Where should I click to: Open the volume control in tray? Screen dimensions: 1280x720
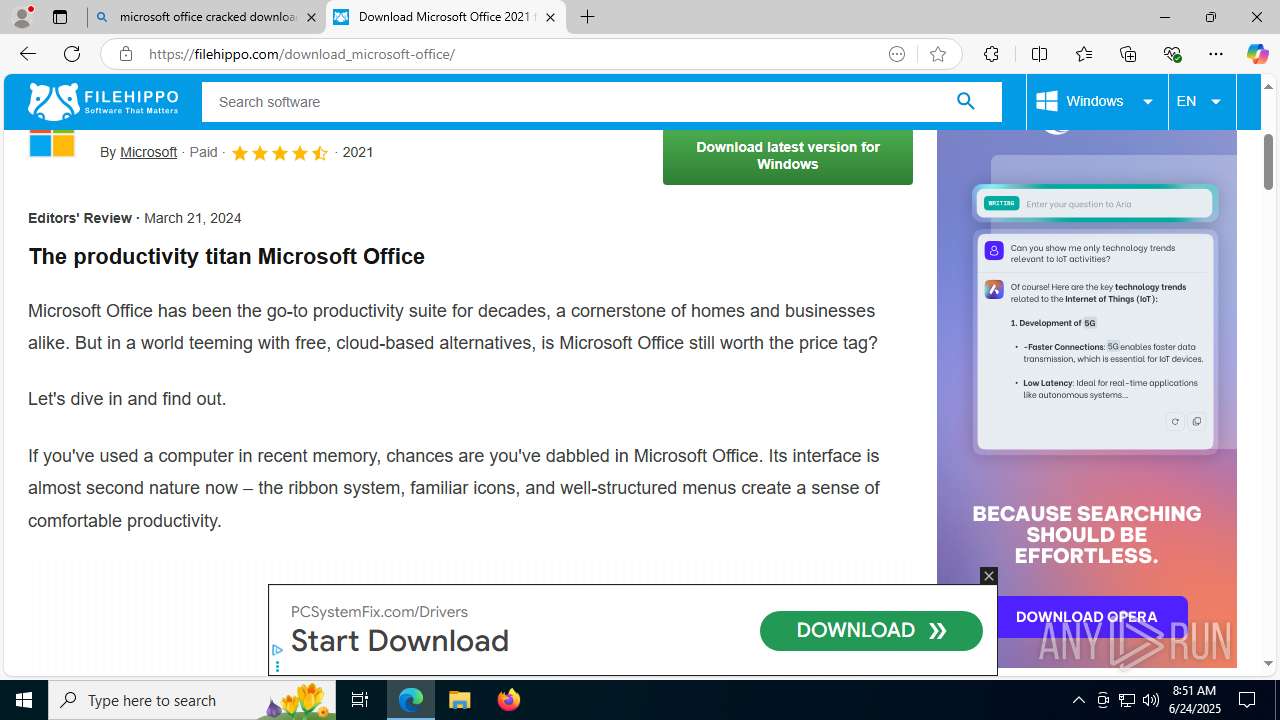[1151, 700]
